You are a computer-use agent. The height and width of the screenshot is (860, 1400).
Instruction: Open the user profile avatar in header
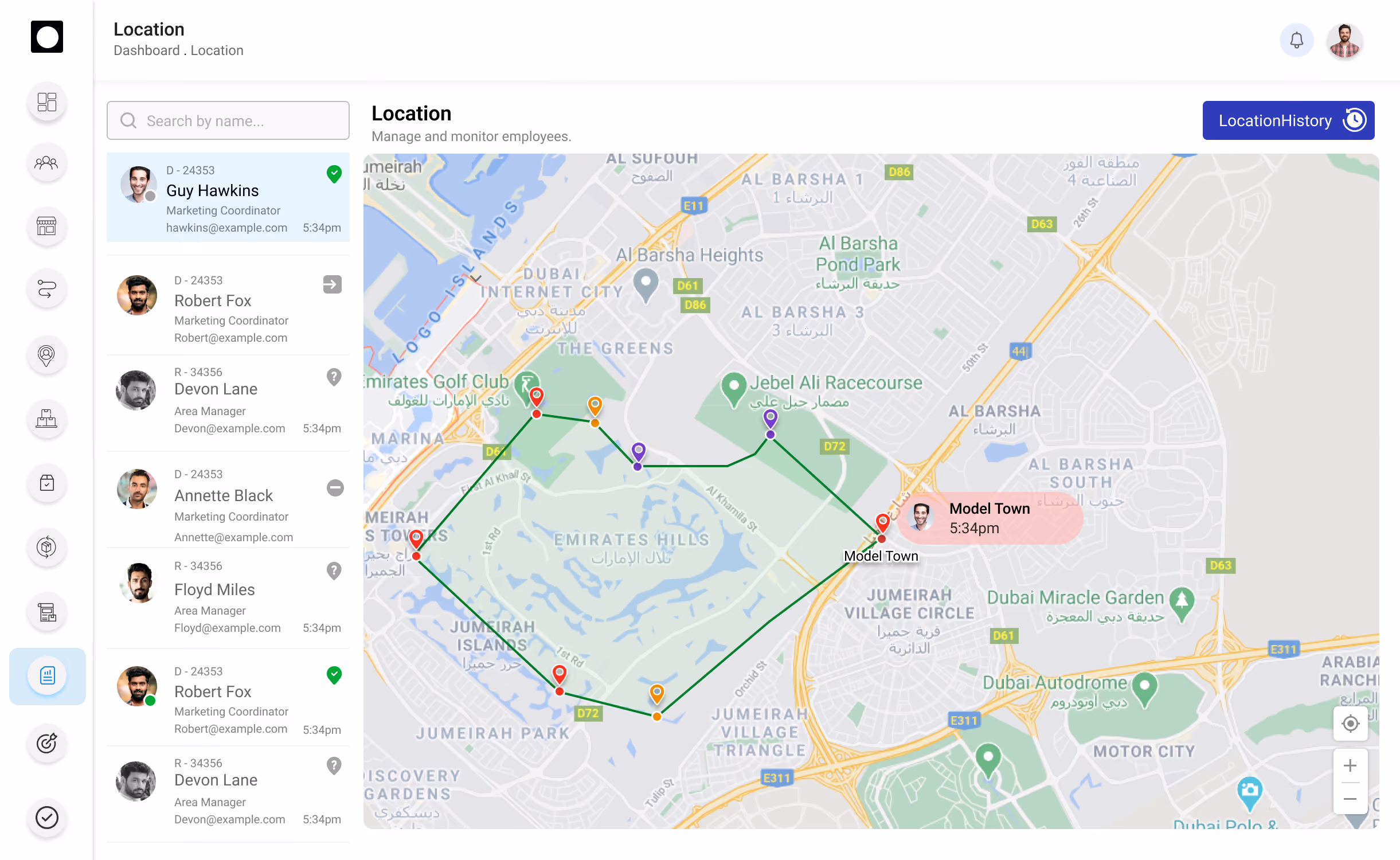pyautogui.click(x=1344, y=40)
